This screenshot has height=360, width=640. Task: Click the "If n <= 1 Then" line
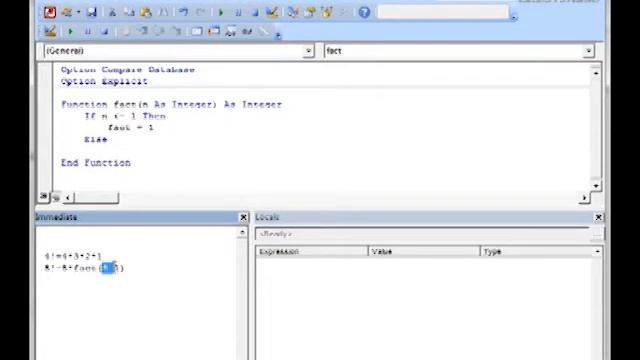pos(125,116)
